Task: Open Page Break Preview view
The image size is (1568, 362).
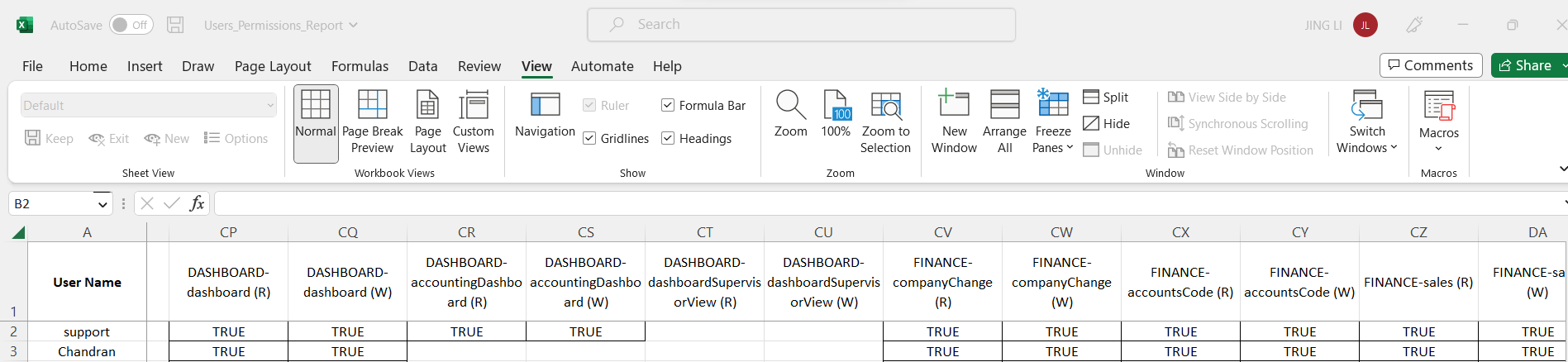Action: click(x=372, y=122)
